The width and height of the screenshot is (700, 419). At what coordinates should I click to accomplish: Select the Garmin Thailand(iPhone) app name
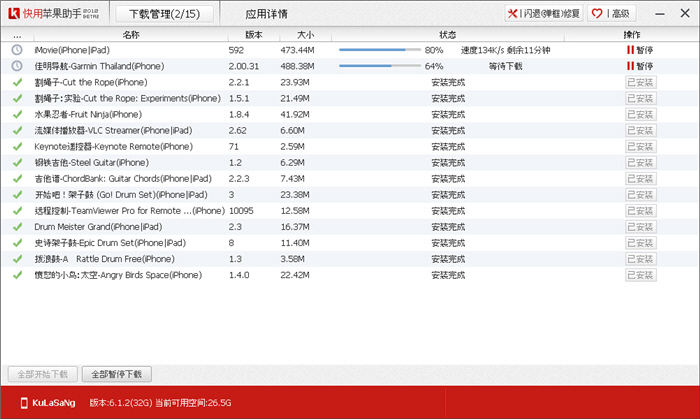tap(99, 66)
